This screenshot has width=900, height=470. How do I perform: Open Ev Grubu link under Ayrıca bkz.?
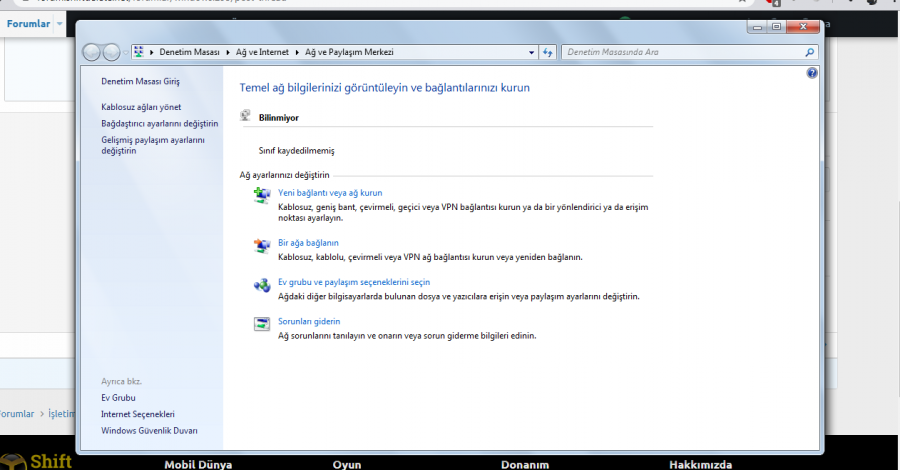pos(118,398)
